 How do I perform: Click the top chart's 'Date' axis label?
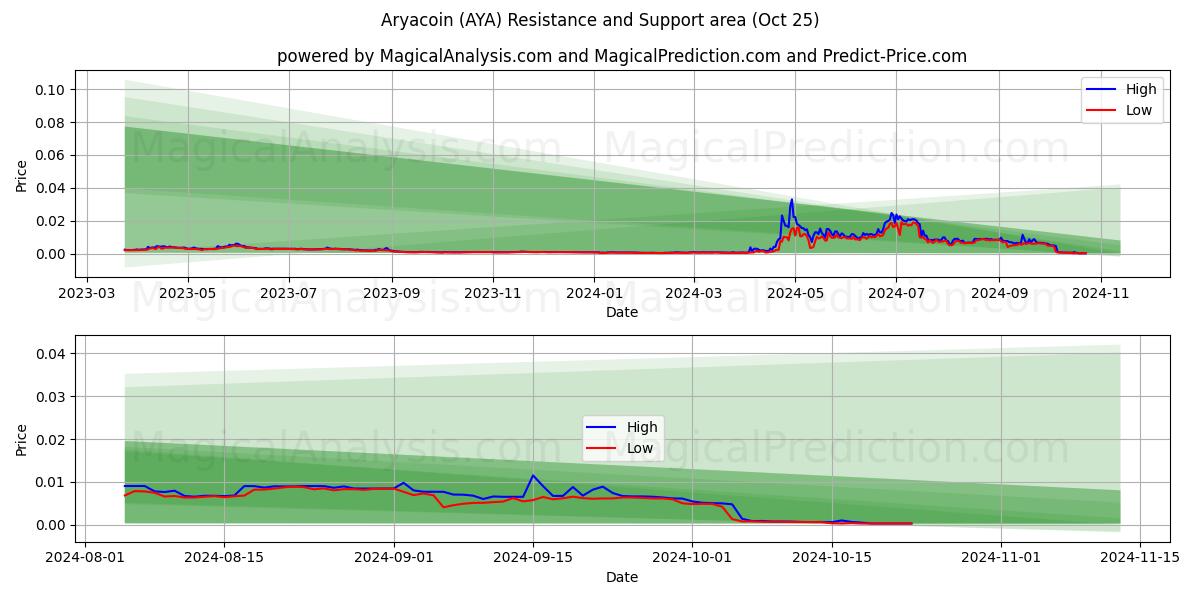click(622, 312)
